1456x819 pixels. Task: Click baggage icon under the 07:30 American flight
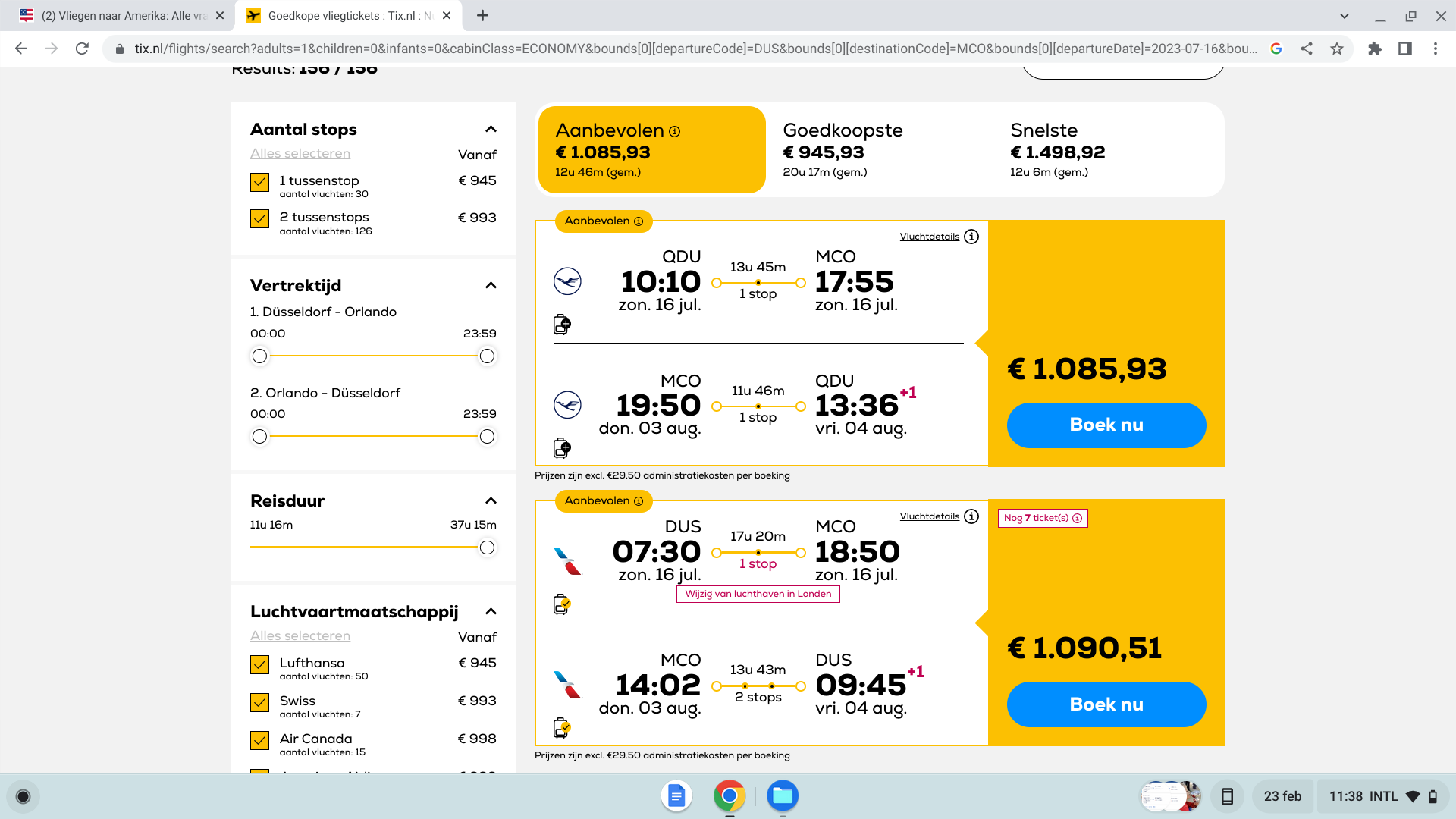(x=562, y=604)
